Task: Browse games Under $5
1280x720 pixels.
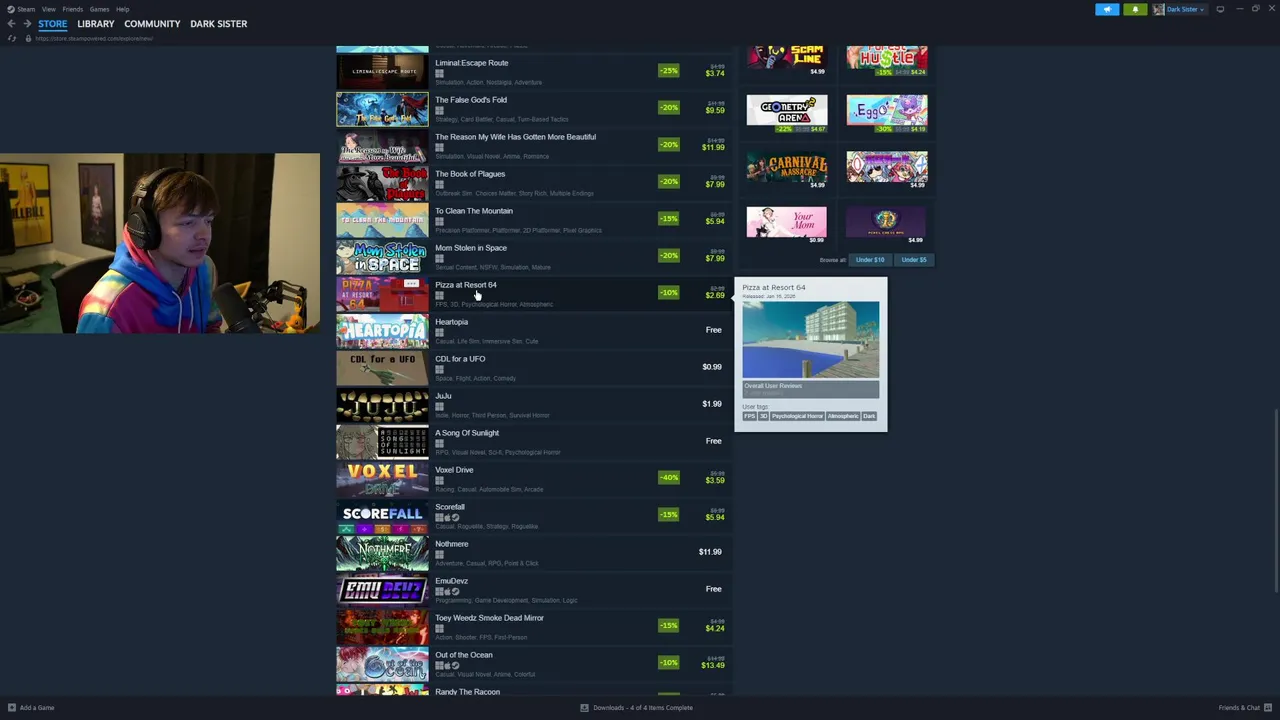Action: coord(914,260)
